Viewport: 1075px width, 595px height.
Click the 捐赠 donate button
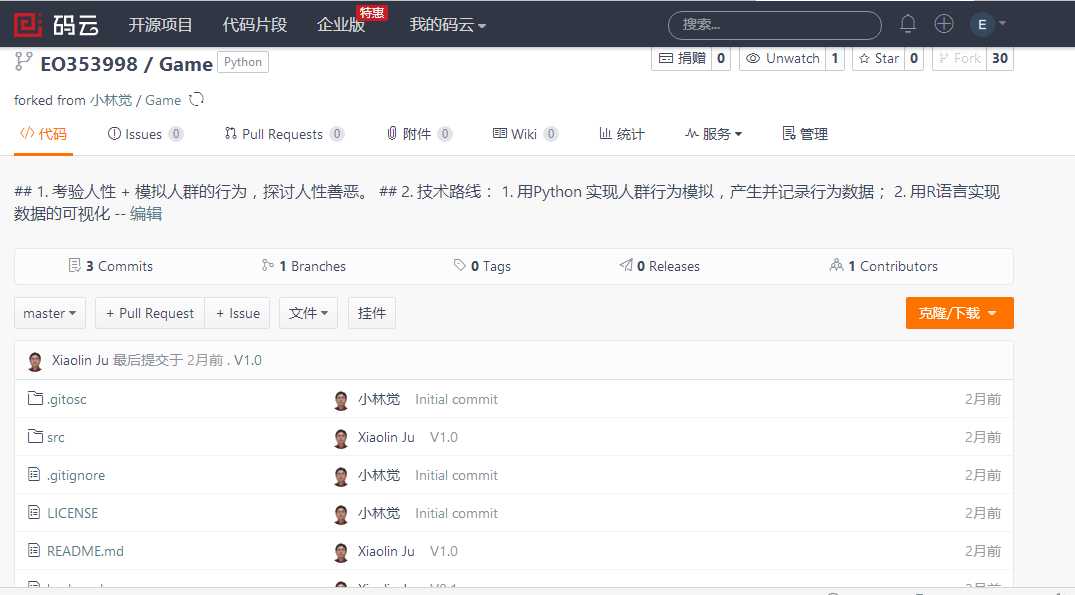681,58
